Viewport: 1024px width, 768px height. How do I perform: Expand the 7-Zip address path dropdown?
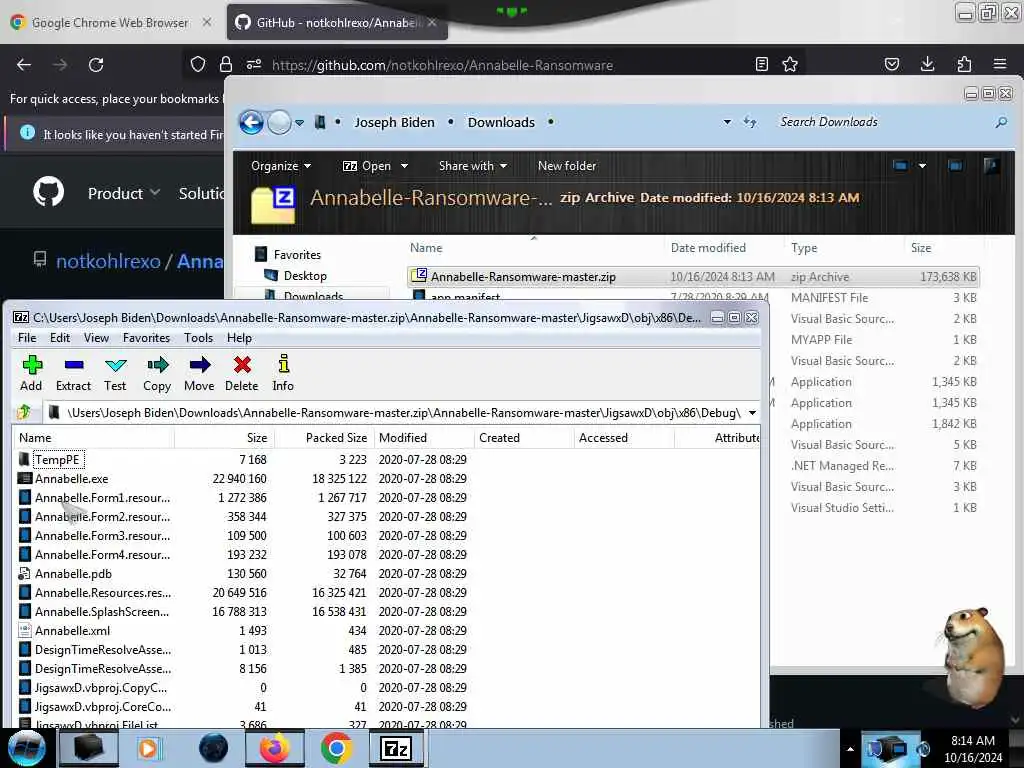point(752,413)
